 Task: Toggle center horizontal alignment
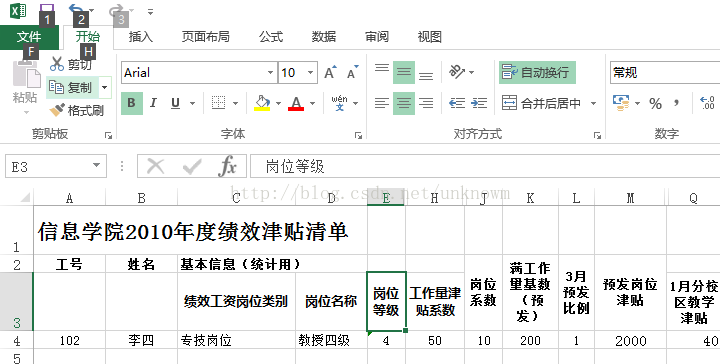[404, 103]
